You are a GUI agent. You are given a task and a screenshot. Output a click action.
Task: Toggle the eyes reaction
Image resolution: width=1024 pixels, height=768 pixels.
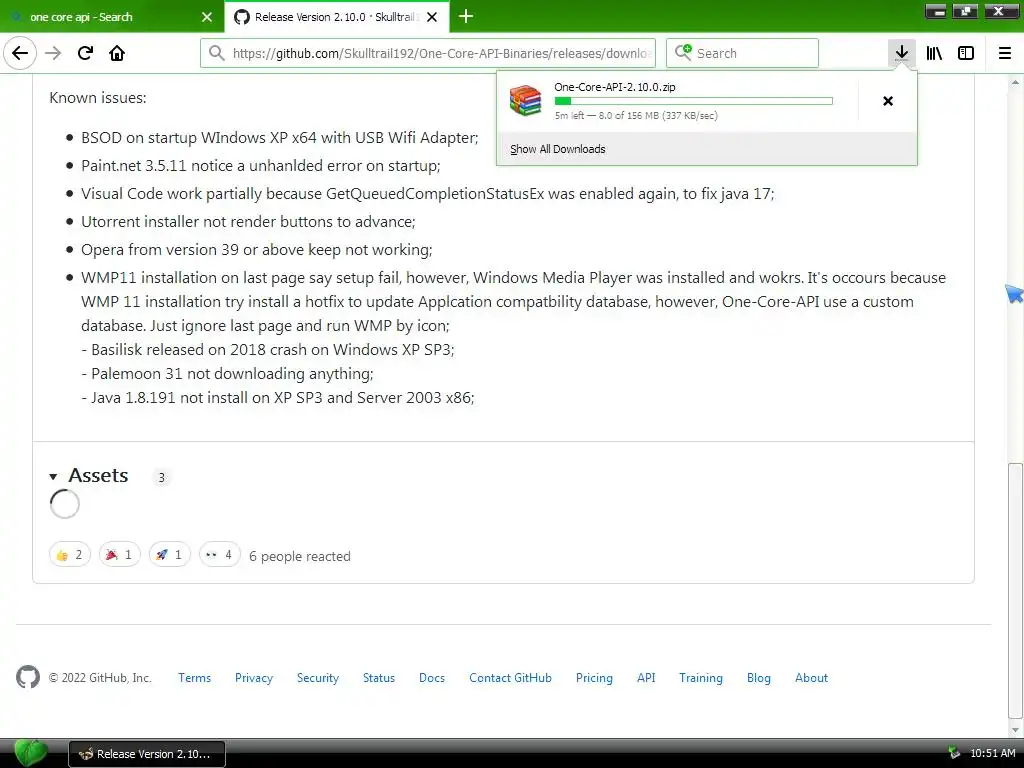(219, 555)
